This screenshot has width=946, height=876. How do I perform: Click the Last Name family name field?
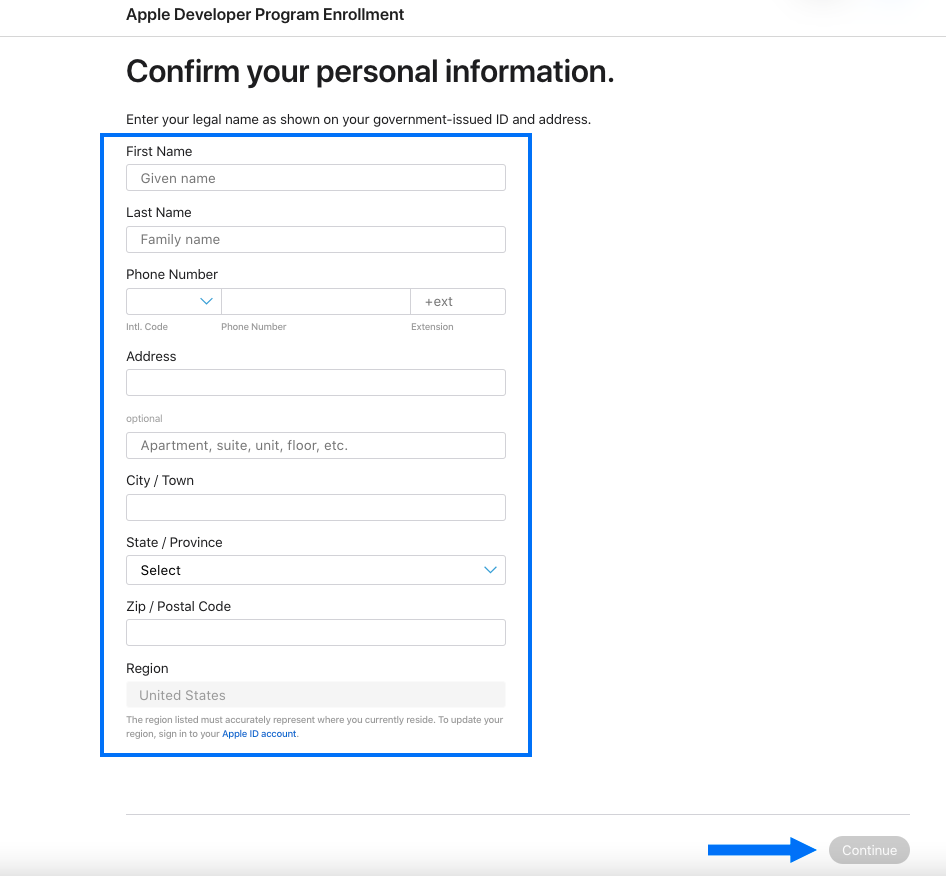[315, 240]
